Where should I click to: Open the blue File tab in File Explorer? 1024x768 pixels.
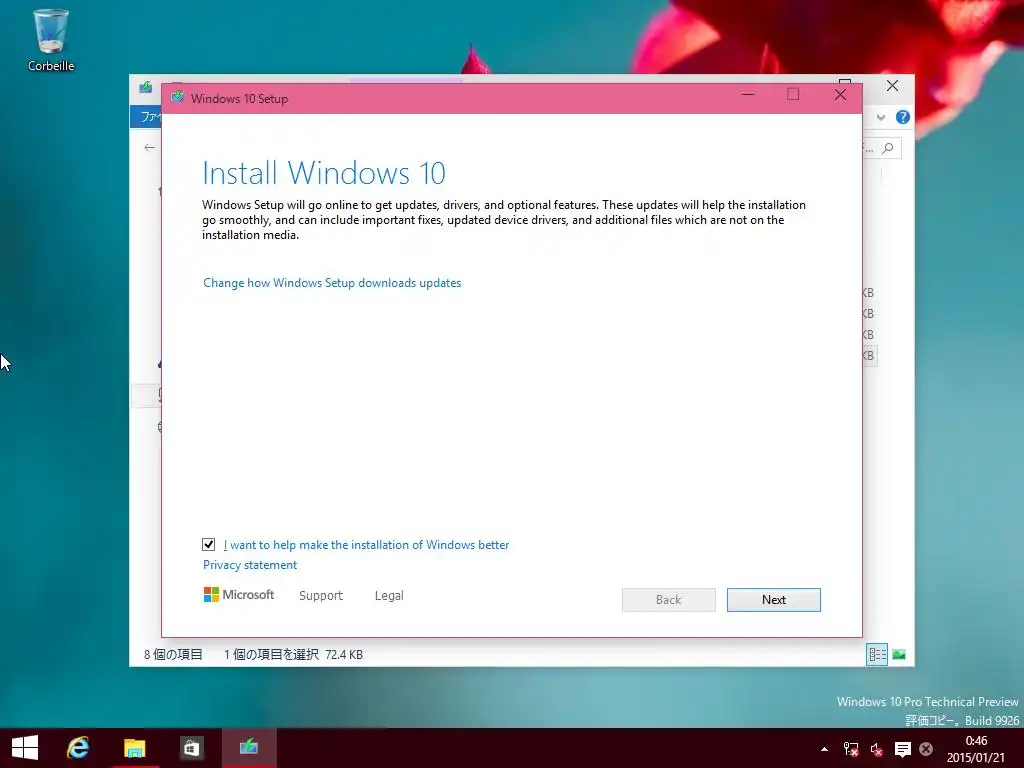pyautogui.click(x=146, y=116)
